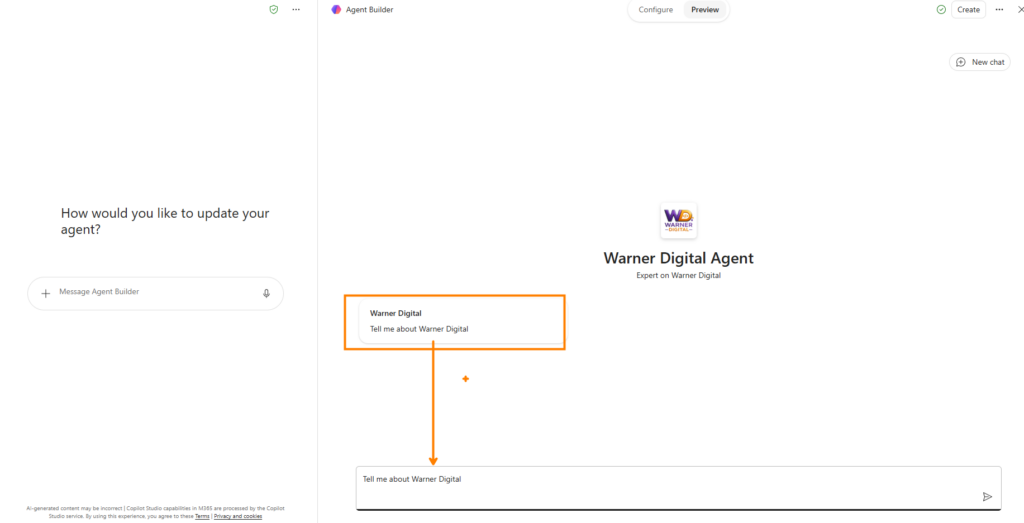1024x523 pixels.
Task: Click the Create button
Action: tap(968, 10)
